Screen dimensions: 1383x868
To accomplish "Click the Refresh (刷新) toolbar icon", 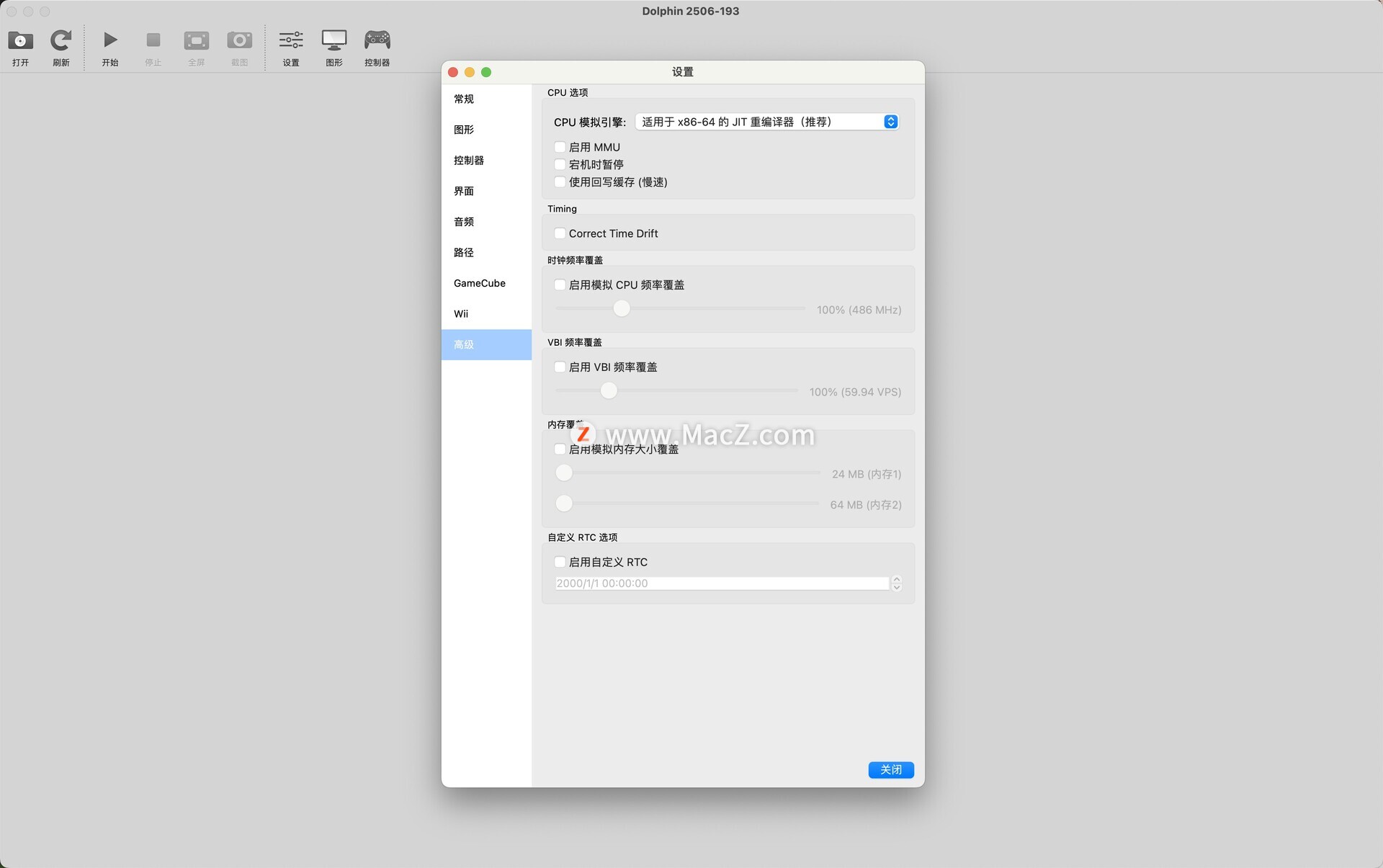I will pyautogui.click(x=61, y=40).
